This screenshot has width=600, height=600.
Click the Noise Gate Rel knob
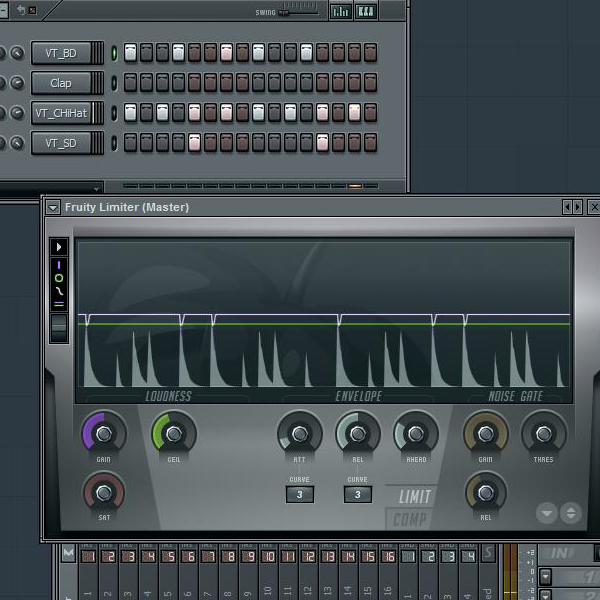tap(486, 493)
